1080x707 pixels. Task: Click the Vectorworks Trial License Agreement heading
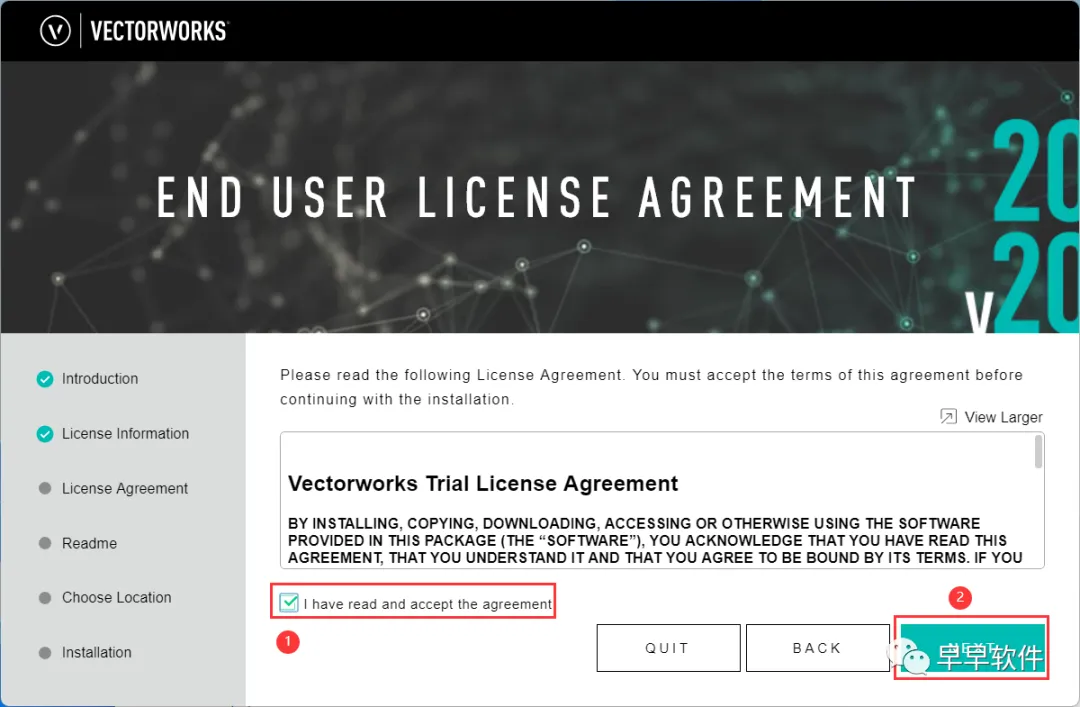pyautogui.click(x=483, y=484)
